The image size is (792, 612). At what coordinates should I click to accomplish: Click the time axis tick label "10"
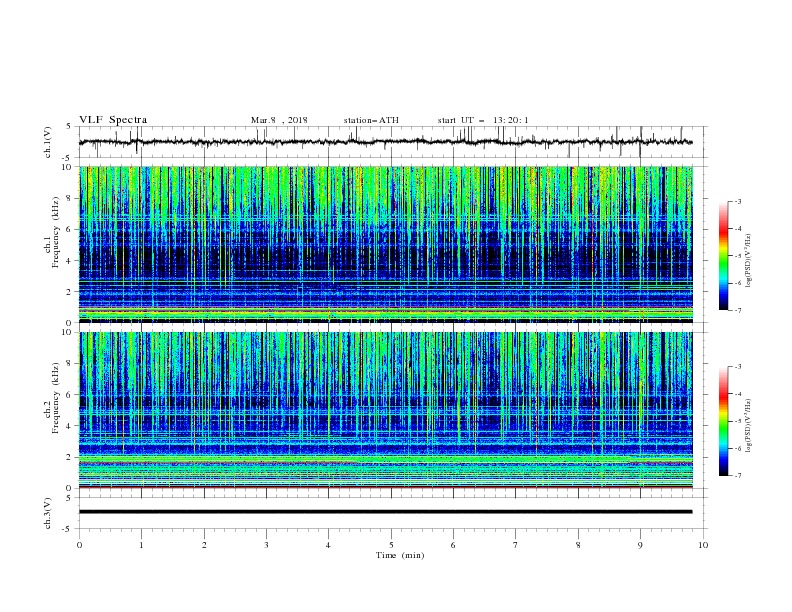703,545
